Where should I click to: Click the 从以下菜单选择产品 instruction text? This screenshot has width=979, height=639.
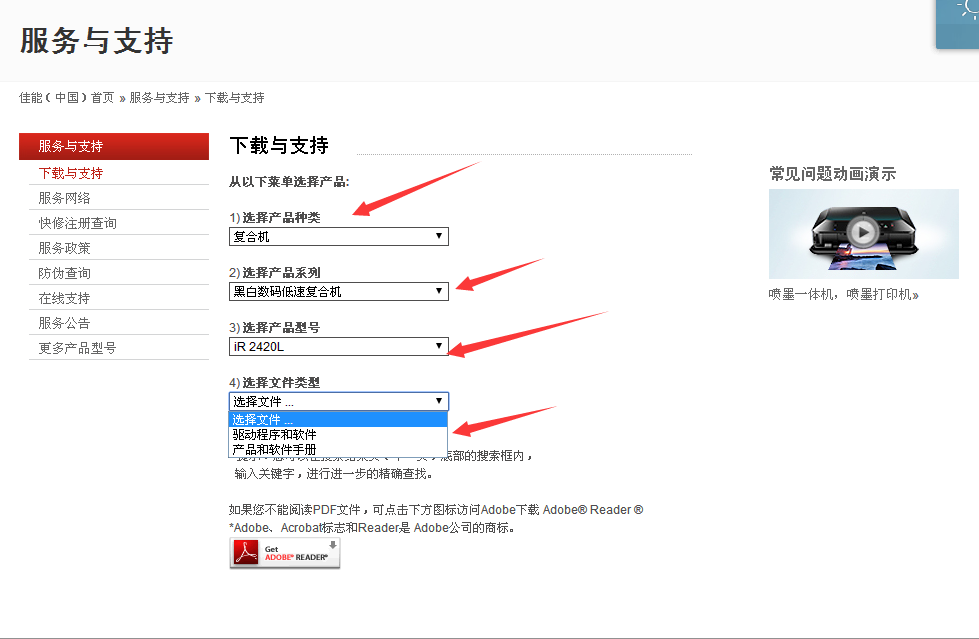pos(289,182)
